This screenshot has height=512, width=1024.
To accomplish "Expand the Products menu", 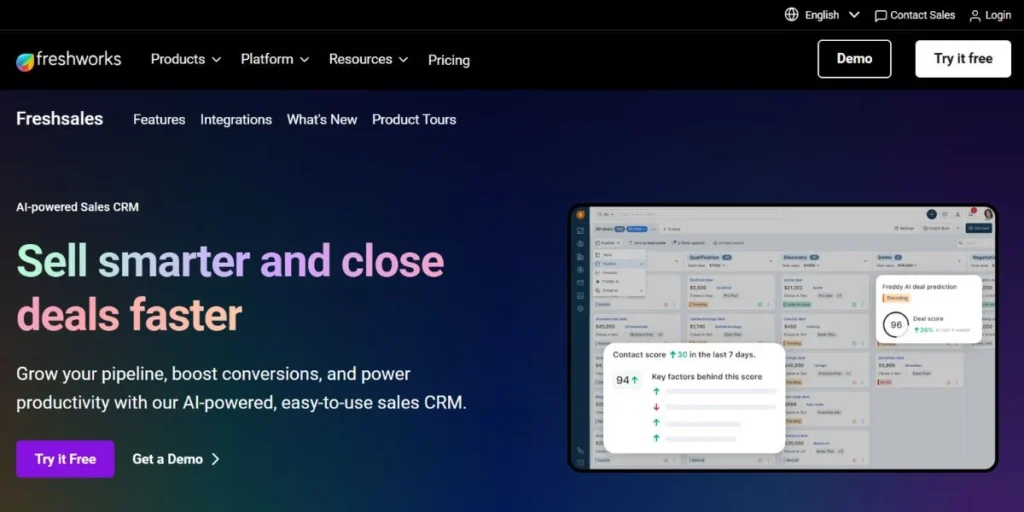I will pos(185,59).
